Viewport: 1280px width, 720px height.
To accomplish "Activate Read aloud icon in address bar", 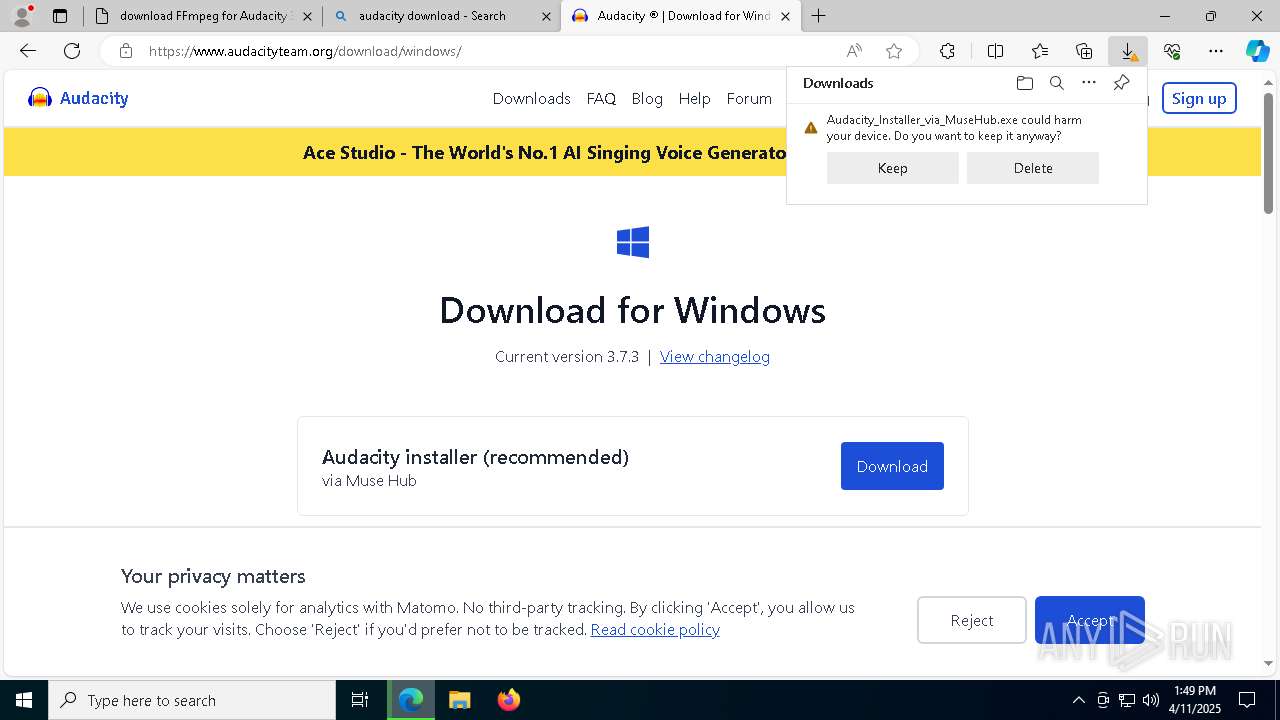I will [x=854, y=51].
